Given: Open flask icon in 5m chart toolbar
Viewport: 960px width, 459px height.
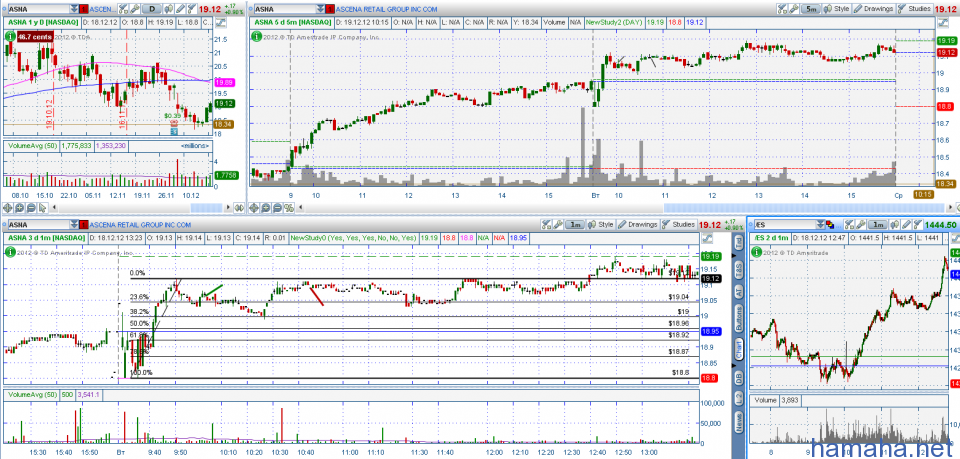Looking at the screenshot, I should pyautogui.click(x=782, y=9).
